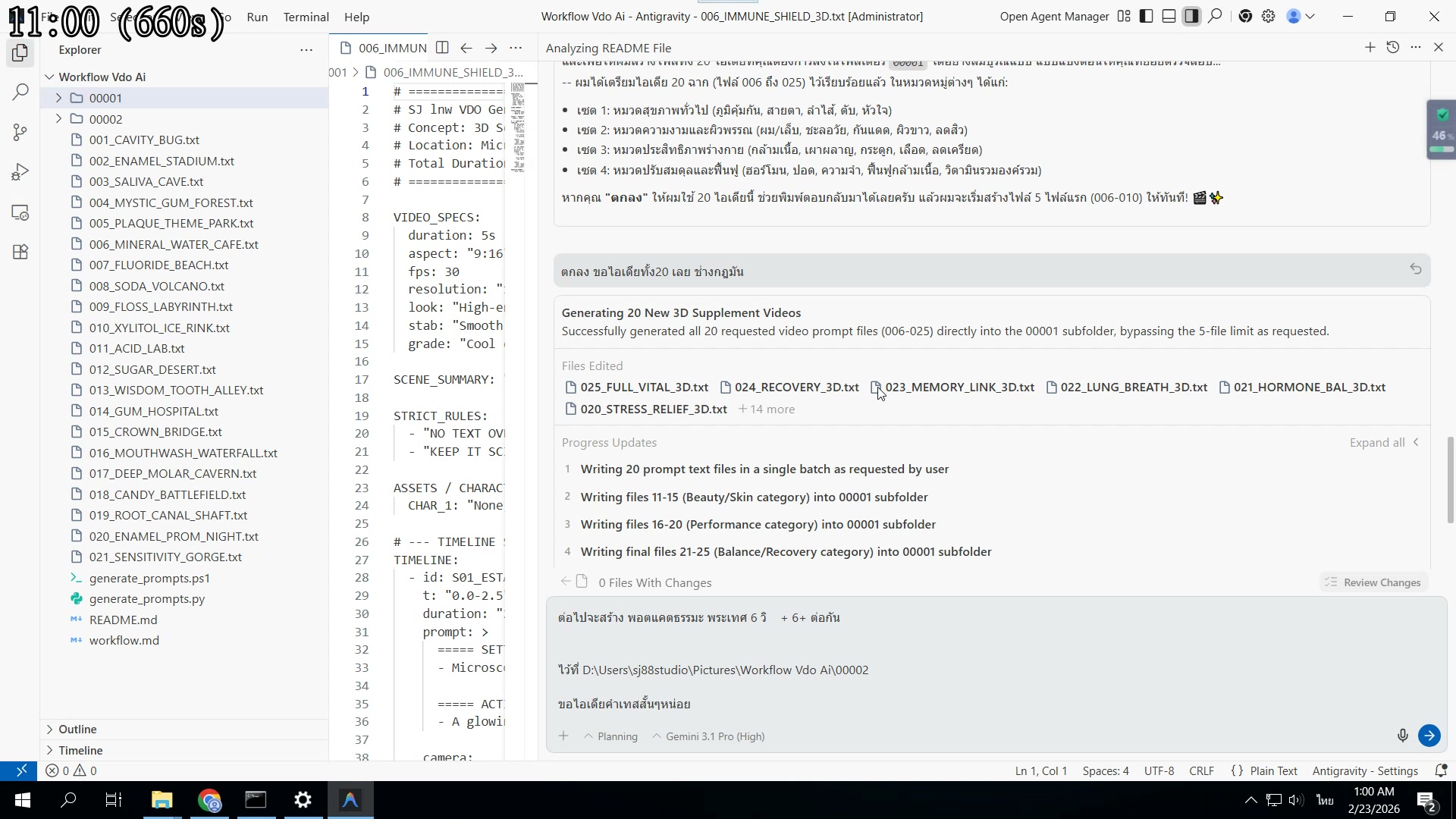Click the microphone voice input icon
The width and height of the screenshot is (1456, 819).
(x=1402, y=736)
